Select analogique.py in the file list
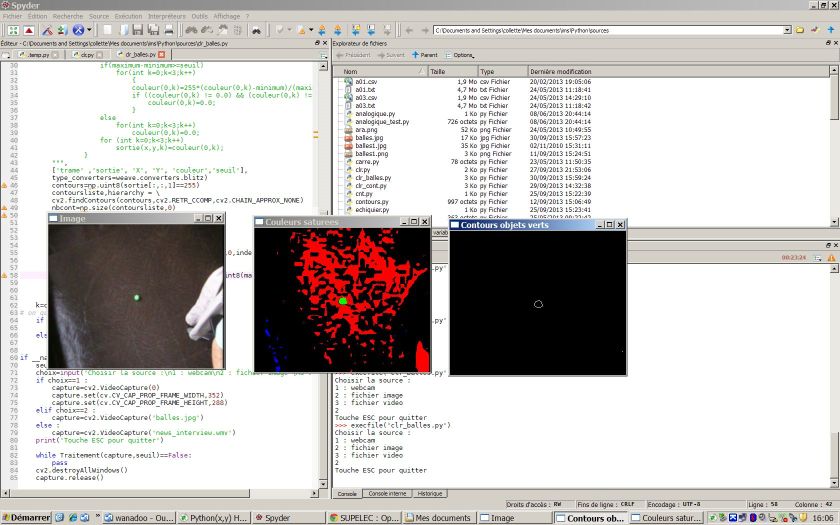 coord(375,113)
